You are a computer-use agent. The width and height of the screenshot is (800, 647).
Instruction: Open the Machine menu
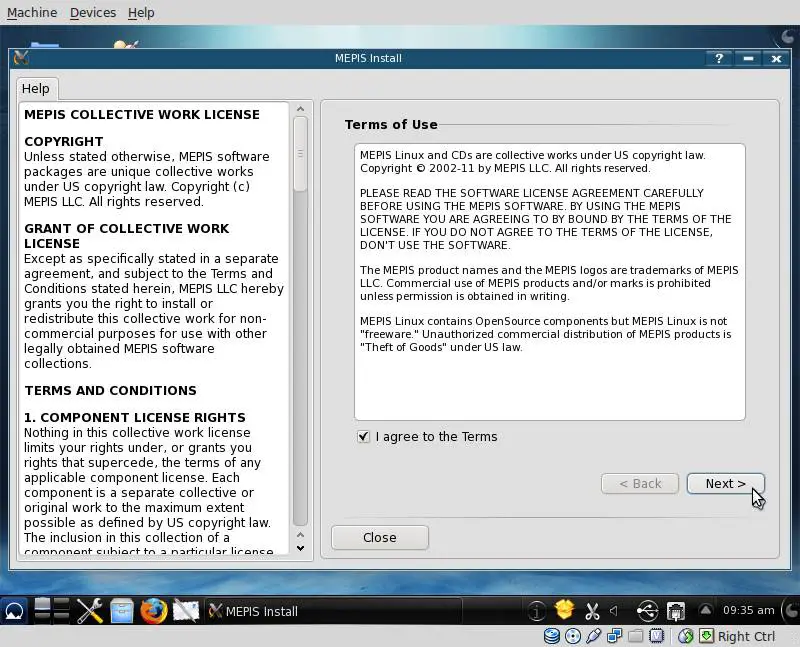[32, 12]
